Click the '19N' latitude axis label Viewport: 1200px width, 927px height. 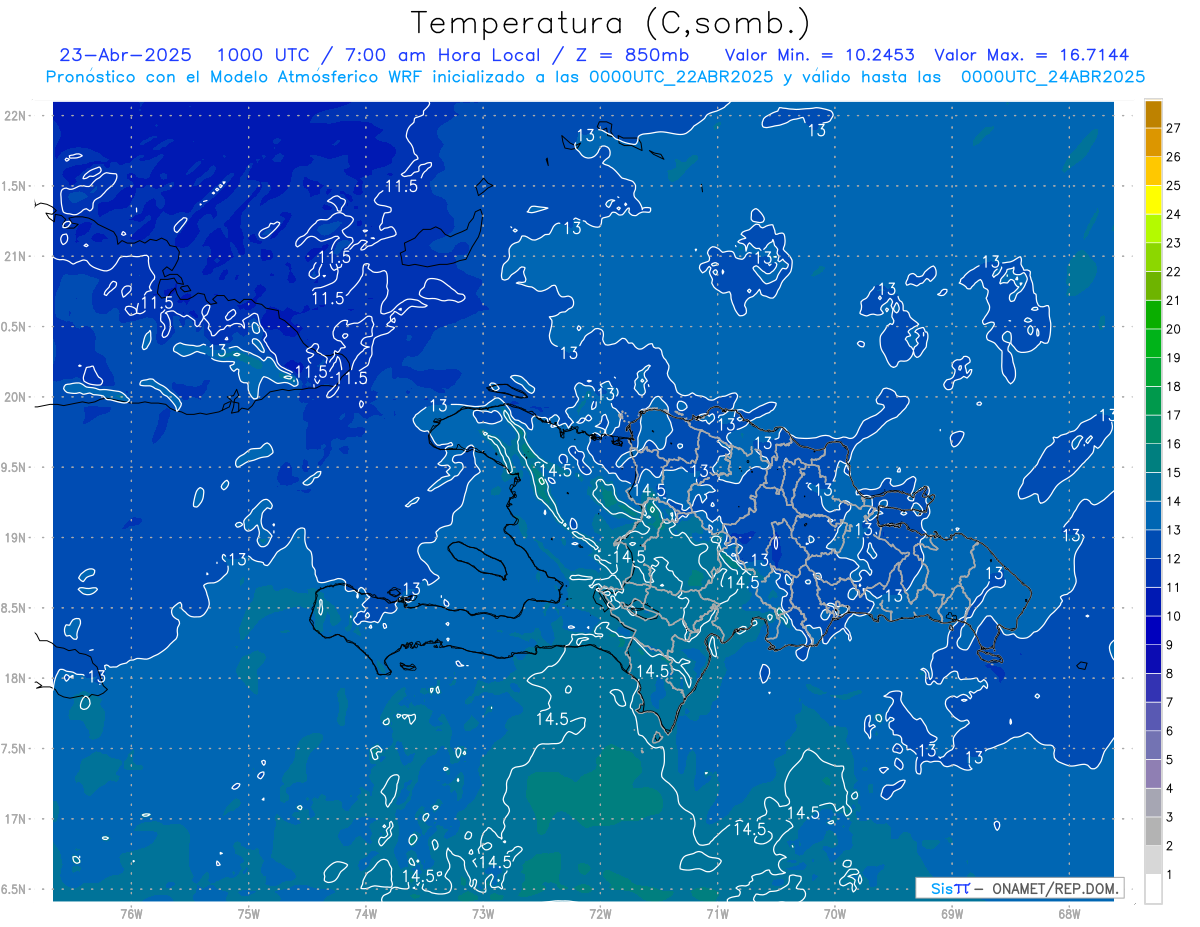tap(15, 537)
